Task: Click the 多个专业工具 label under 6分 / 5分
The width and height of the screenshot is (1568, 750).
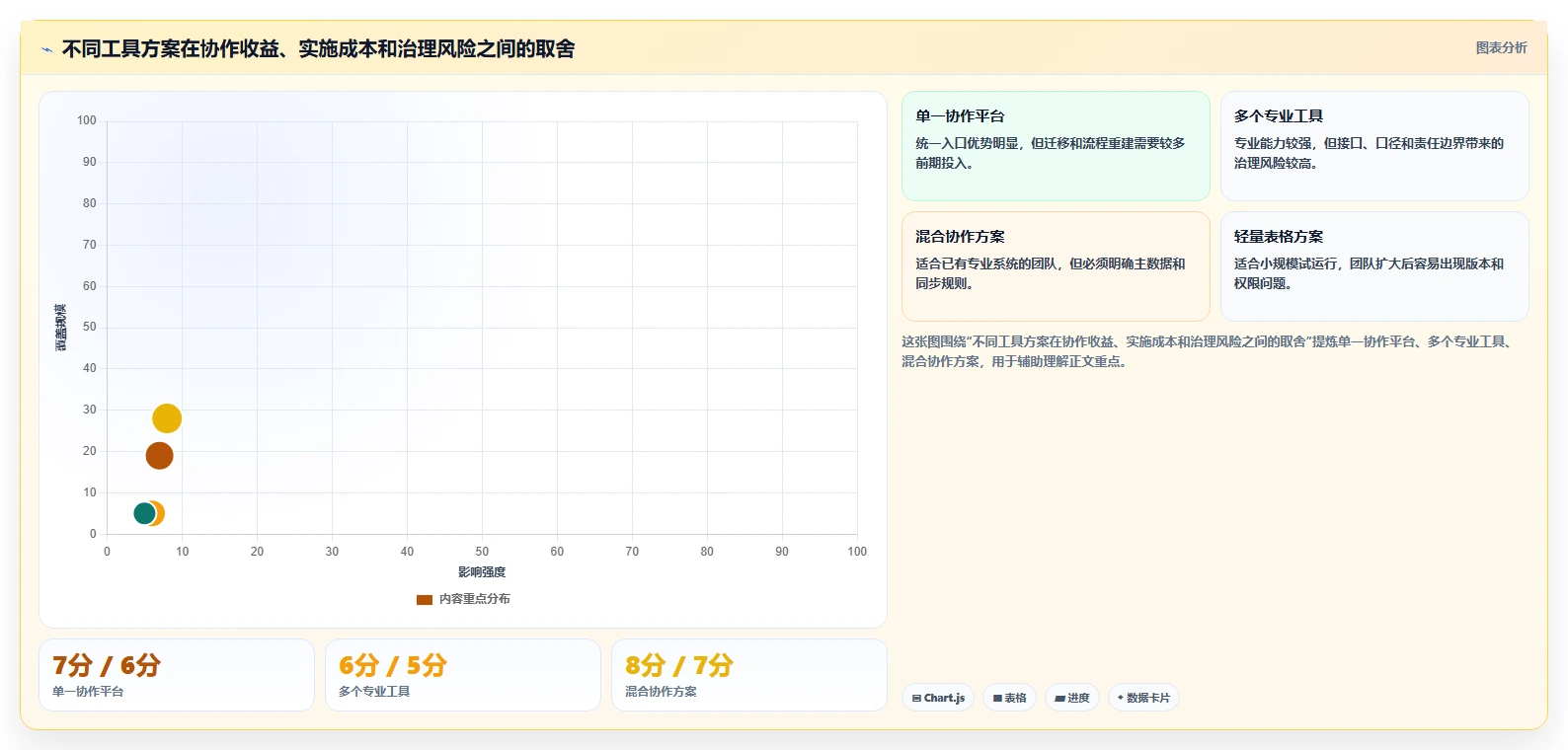Action: click(x=374, y=692)
